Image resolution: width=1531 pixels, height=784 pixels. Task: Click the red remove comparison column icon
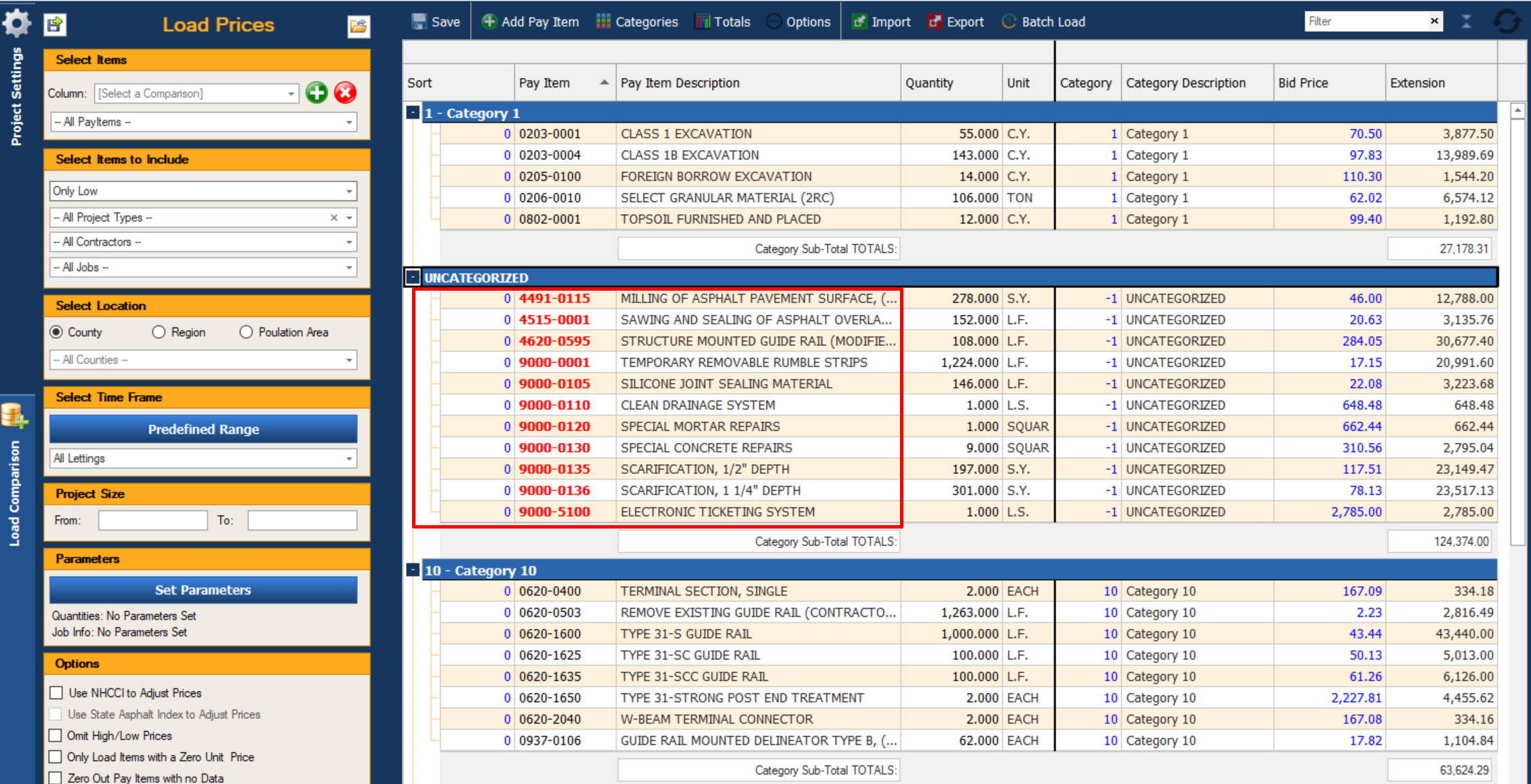pyautogui.click(x=345, y=93)
